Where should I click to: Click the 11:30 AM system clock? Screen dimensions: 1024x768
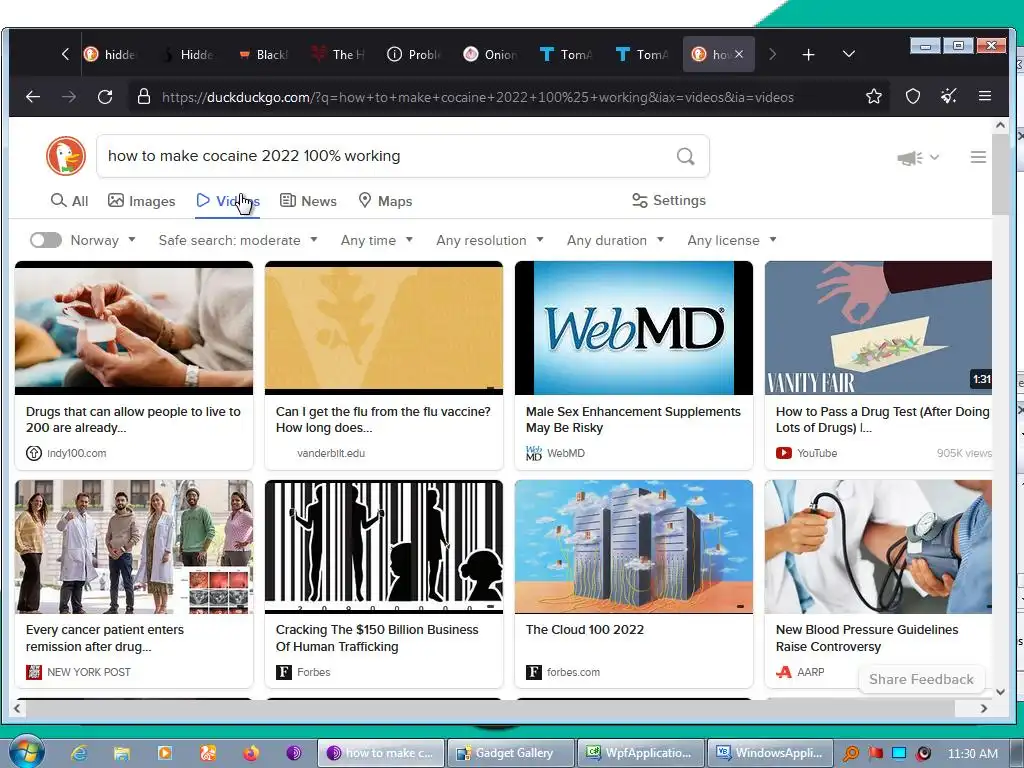[x=972, y=753]
